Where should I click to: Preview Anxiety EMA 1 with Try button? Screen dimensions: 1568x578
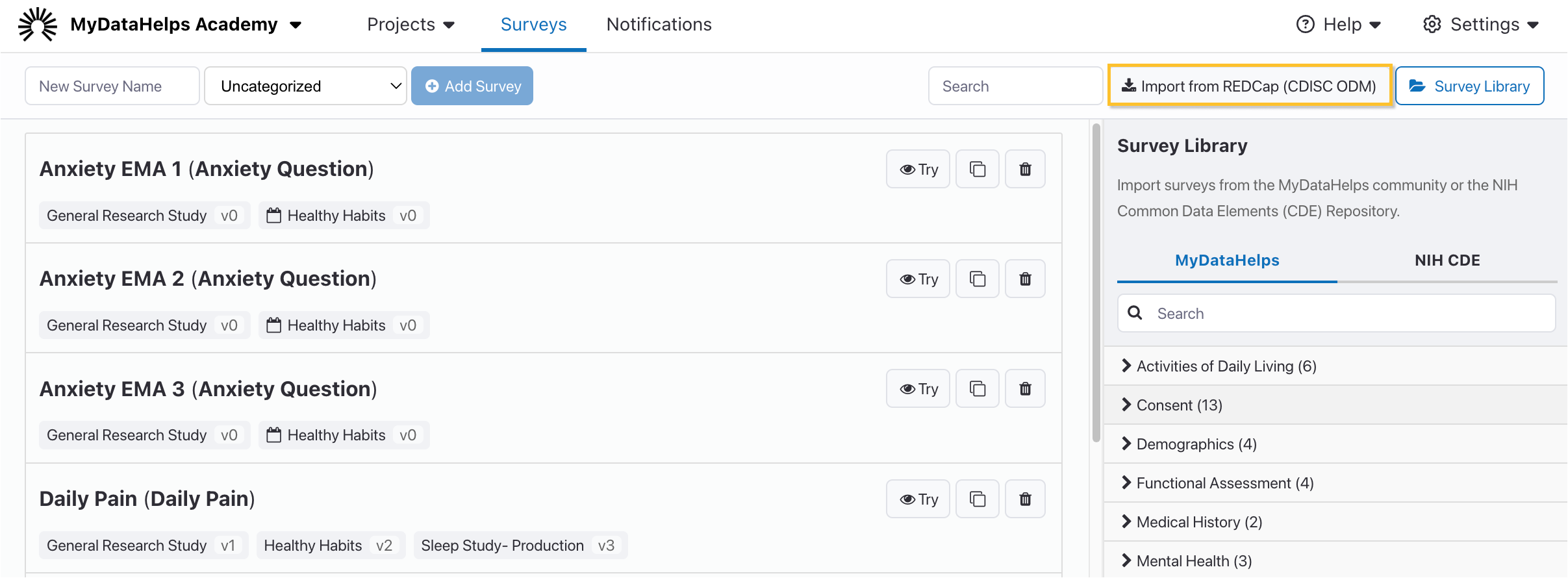click(918, 170)
